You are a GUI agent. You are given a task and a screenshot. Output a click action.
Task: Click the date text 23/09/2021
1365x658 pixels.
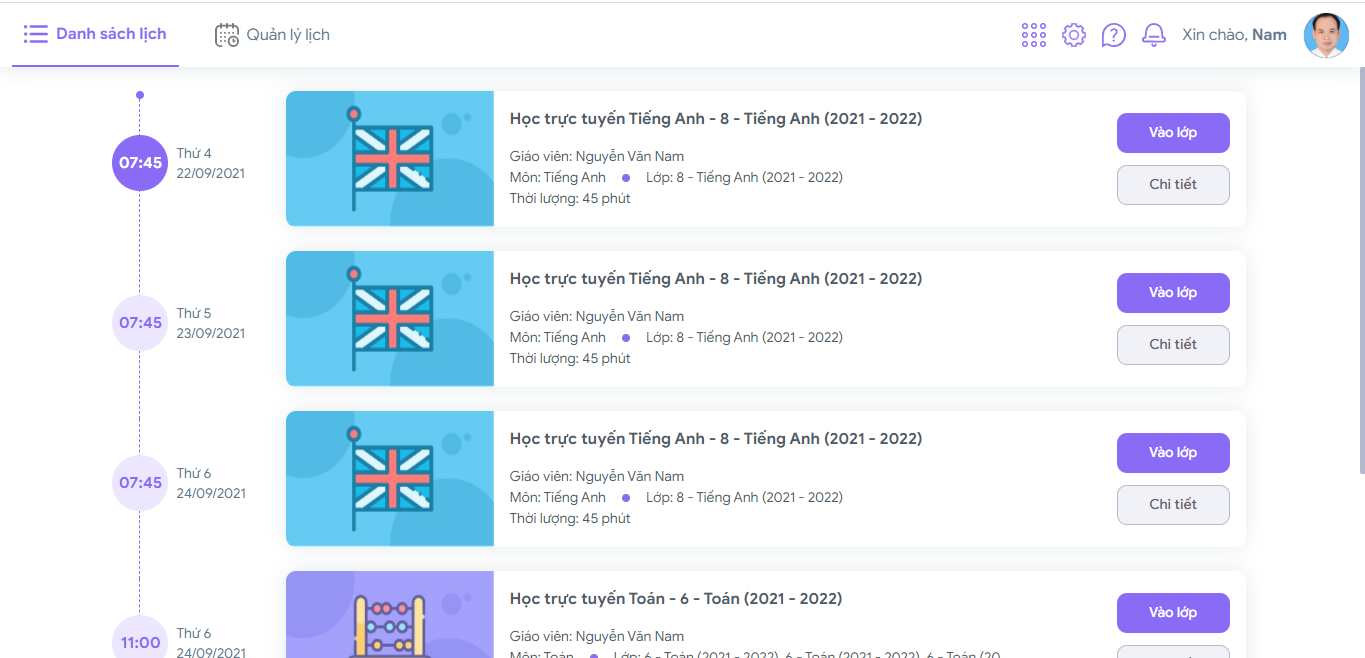[x=211, y=333]
